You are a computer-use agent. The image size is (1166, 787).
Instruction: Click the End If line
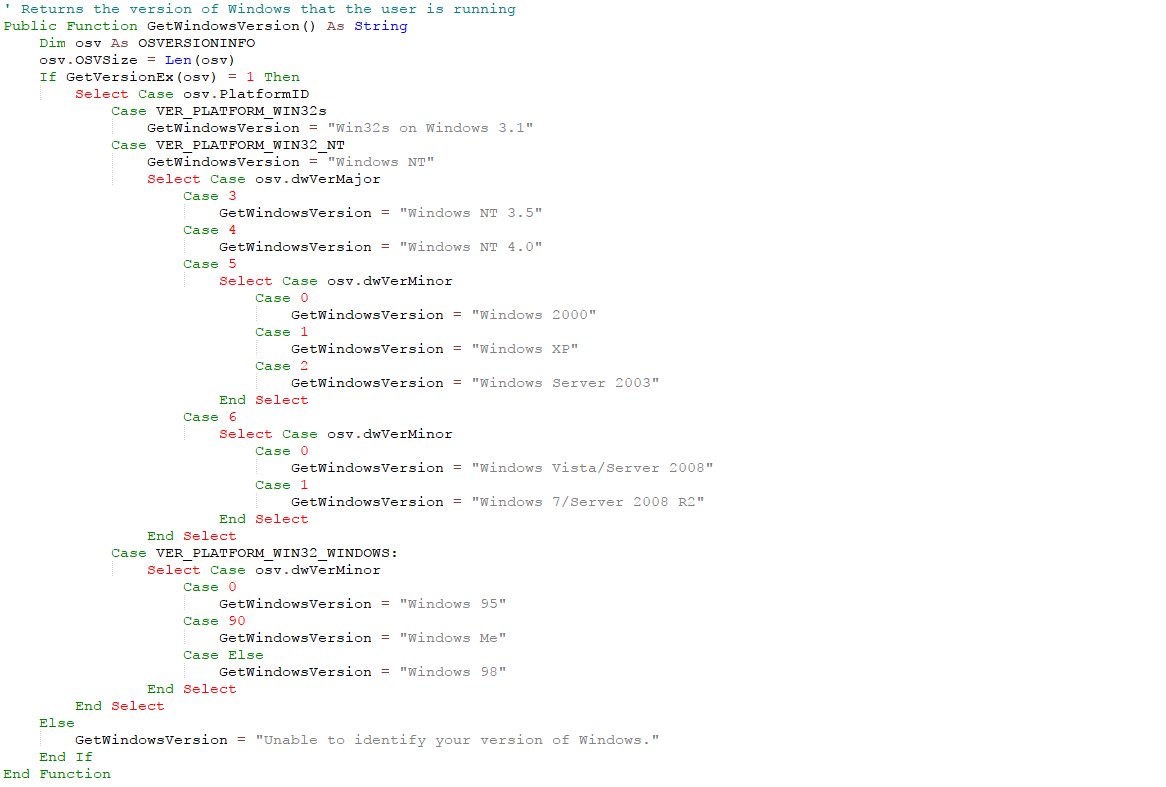(x=66, y=757)
